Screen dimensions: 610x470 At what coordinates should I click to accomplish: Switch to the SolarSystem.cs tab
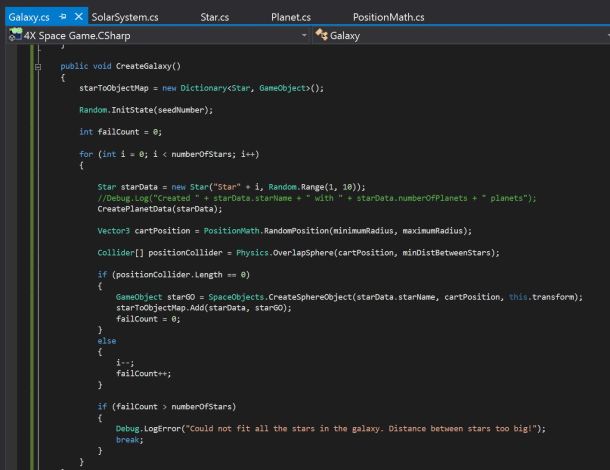[x=124, y=17]
